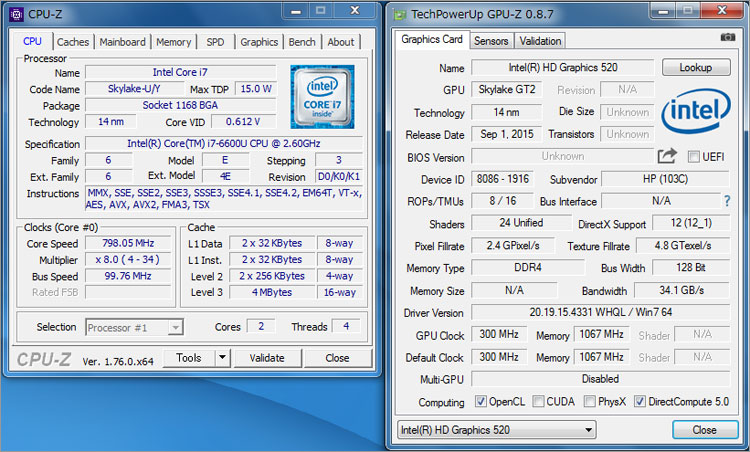Image resolution: width=750 pixels, height=452 pixels.
Task: Open the Tools dropdown arrow in CPU-Z
Action: (222, 358)
